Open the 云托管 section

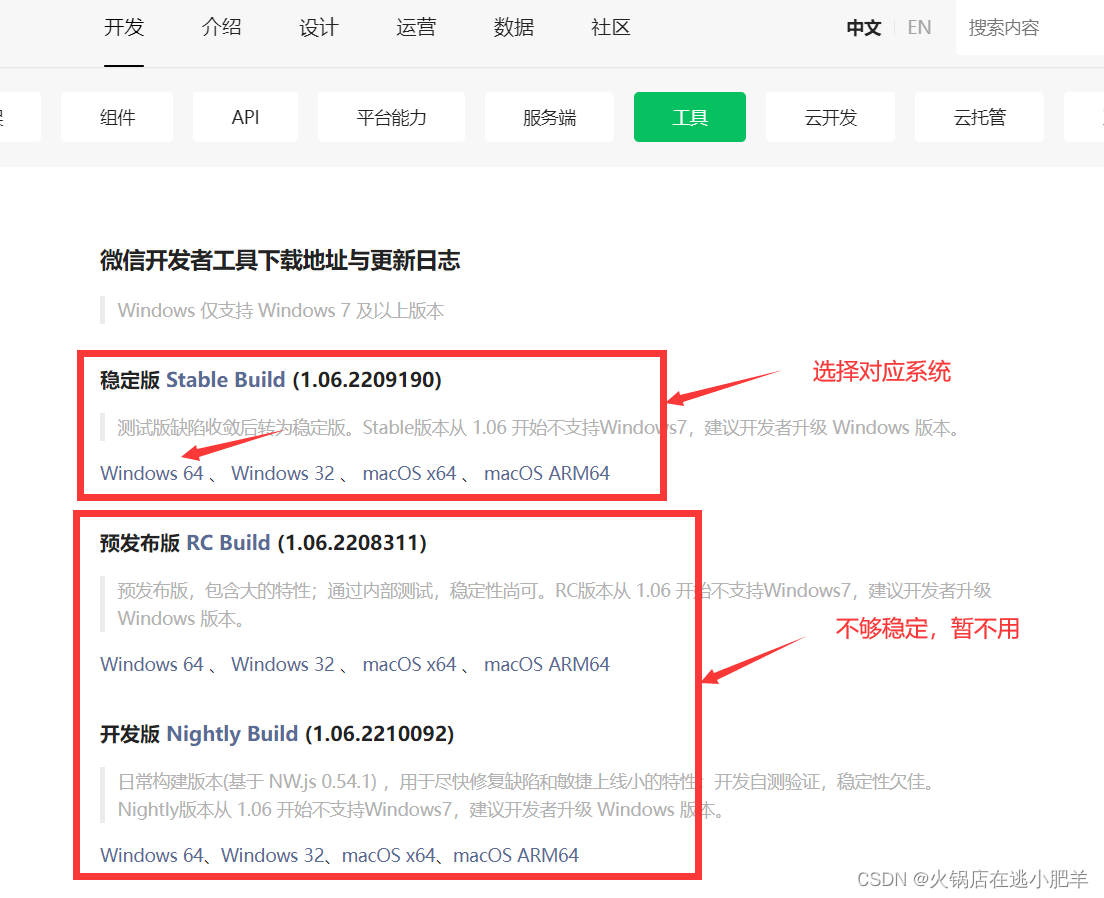(x=979, y=117)
